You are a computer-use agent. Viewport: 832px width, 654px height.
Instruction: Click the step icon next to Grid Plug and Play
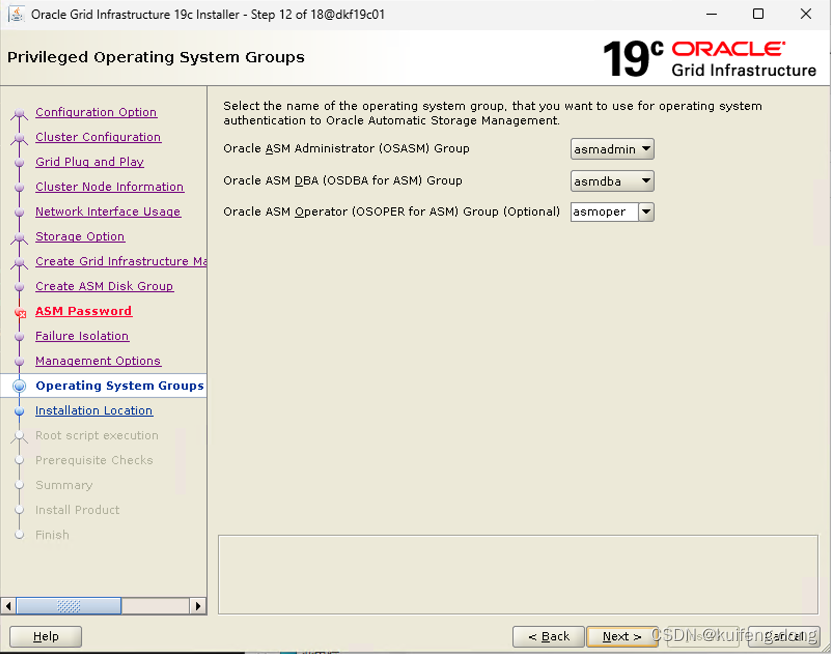pos(19,162)
